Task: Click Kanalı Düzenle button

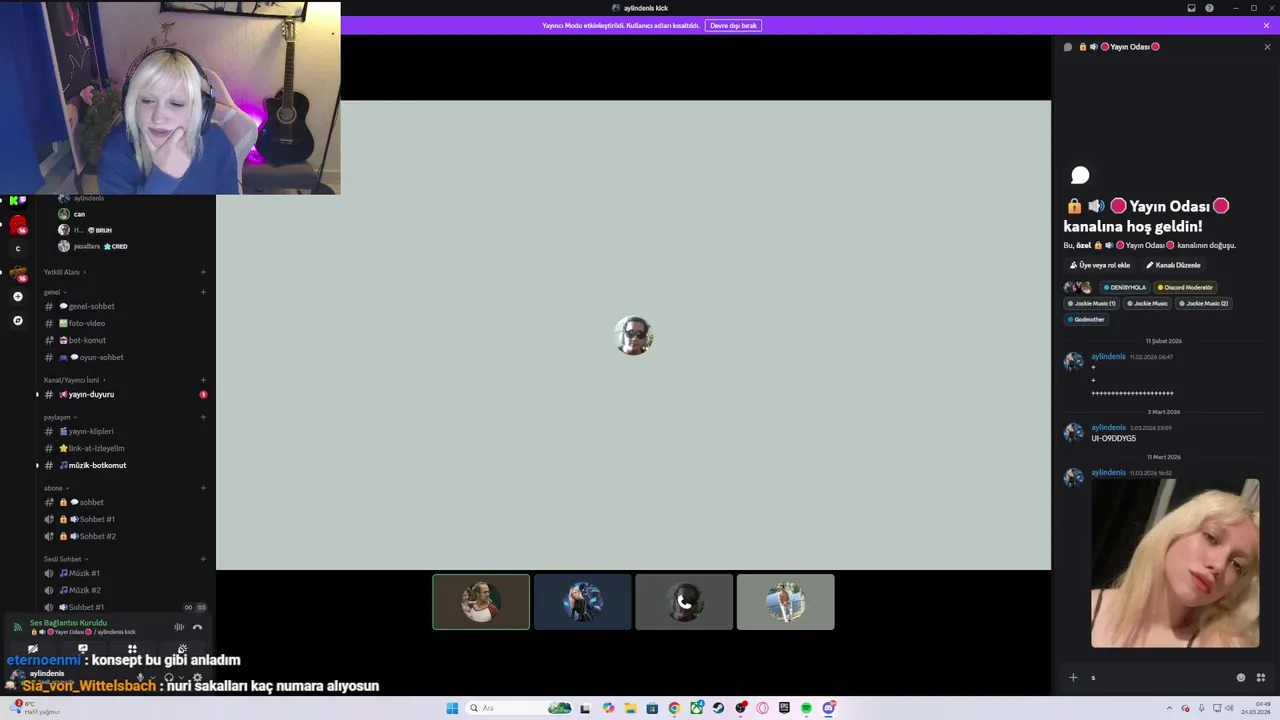Action: coord(1173,265)
